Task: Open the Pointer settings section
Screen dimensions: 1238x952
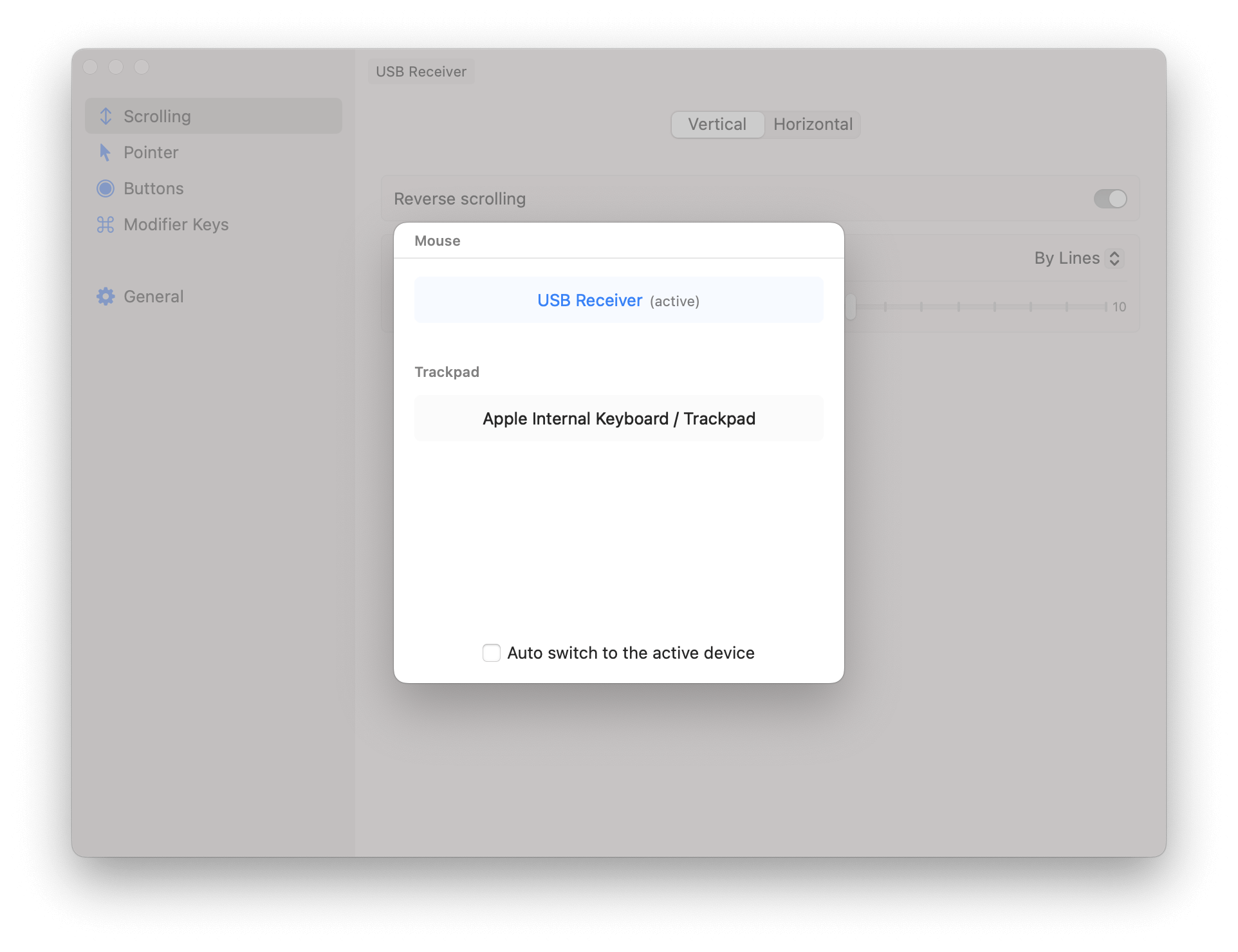Action: 151,152
